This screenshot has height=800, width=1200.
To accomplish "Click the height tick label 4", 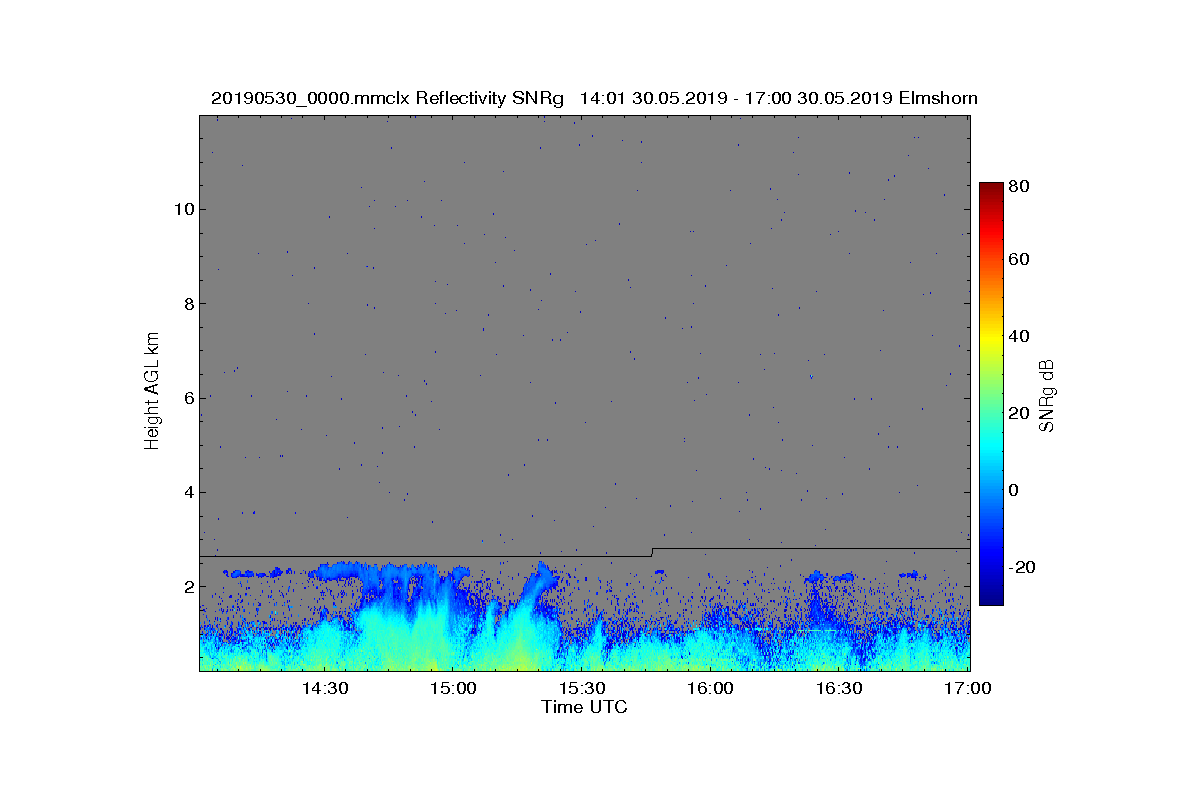I will [x=187, y=492].
